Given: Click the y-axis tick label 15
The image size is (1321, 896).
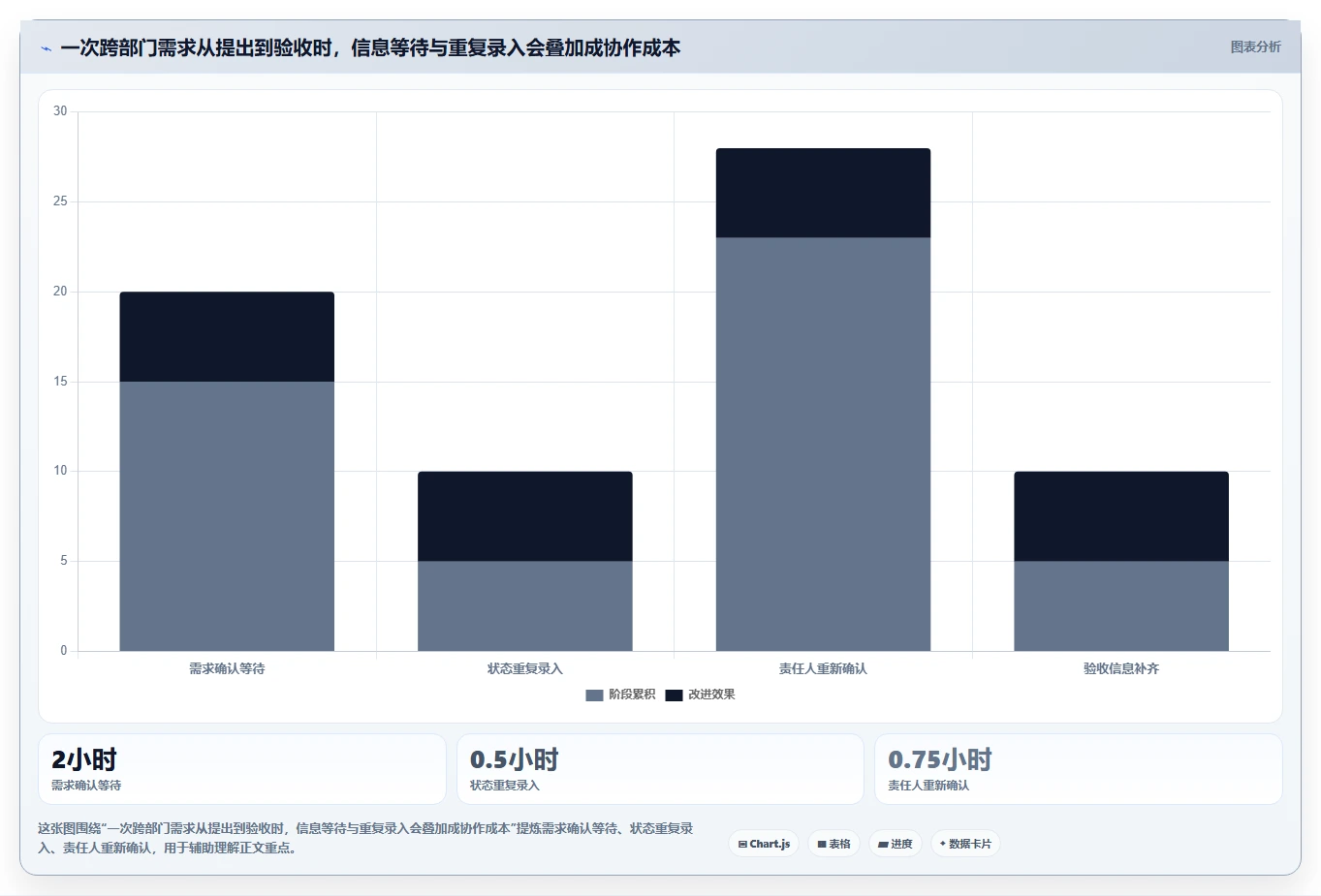Looking at the screenshot, I should pos(60,382).
